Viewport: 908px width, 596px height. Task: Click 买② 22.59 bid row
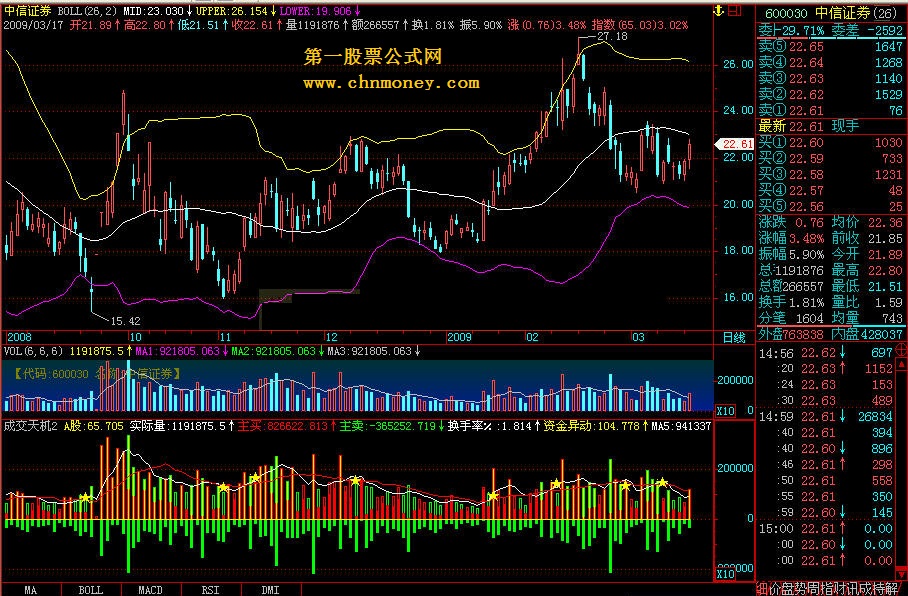(831, 158)
